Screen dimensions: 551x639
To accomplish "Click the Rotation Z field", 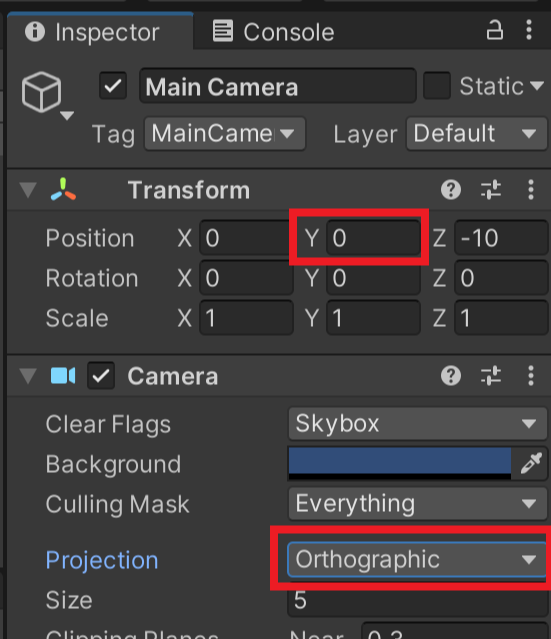I will tap(501, 278).
